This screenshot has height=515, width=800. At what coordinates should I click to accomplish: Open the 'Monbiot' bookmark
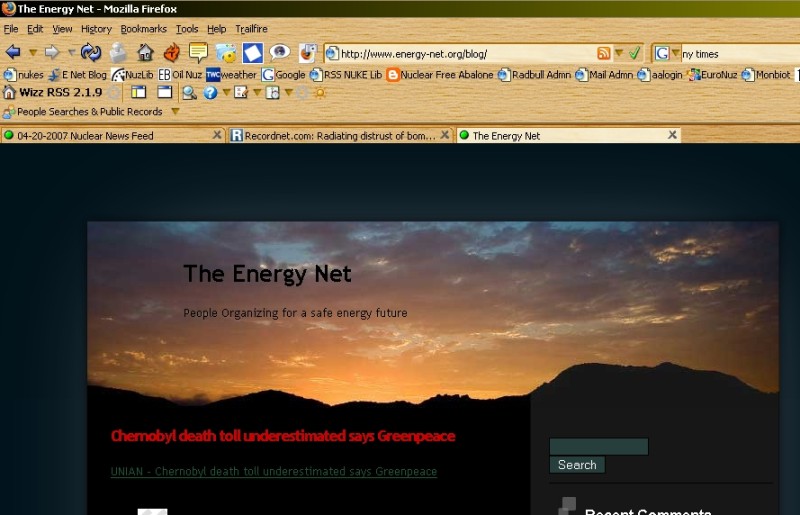(766, 75)
